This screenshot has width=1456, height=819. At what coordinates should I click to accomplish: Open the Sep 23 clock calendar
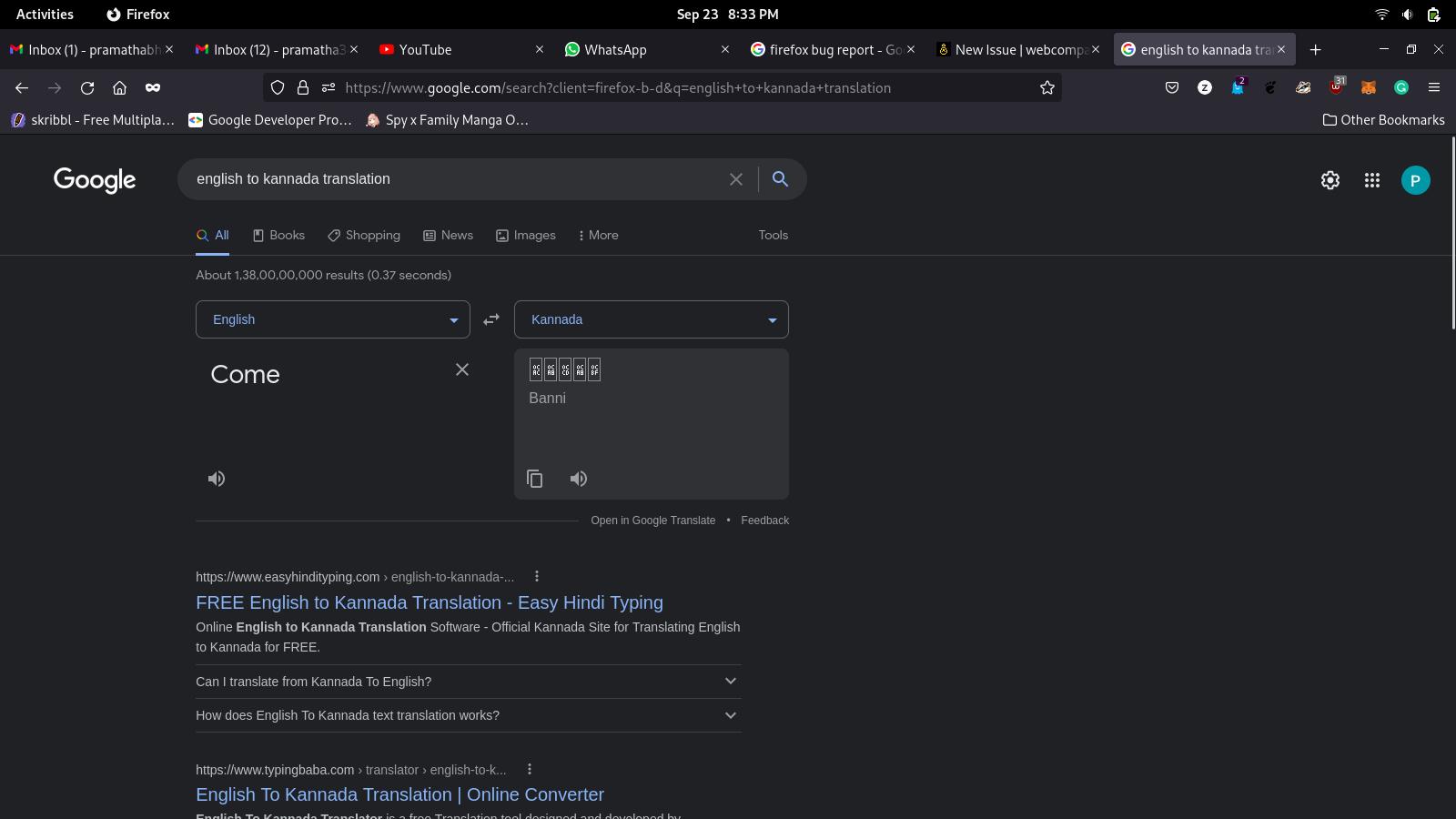point(727,15)
